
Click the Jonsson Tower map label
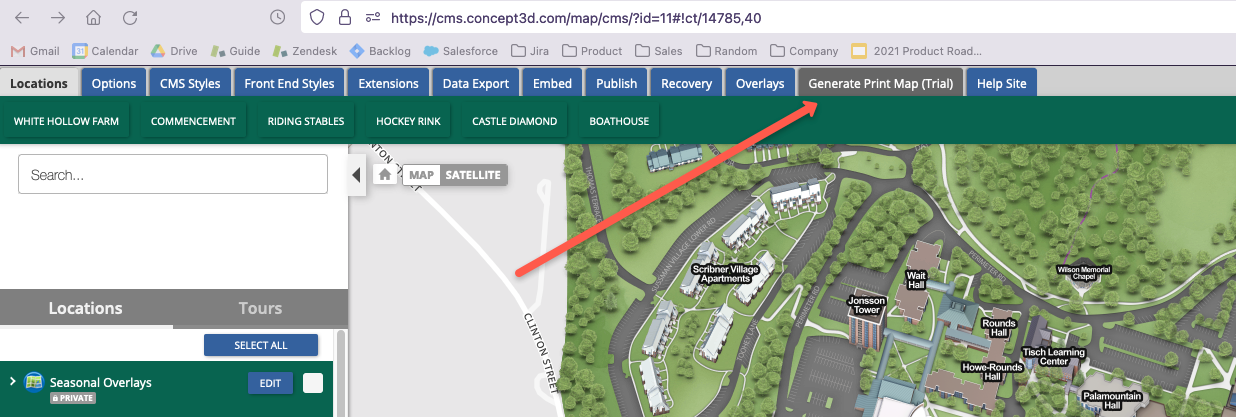[x=867, y=305]
